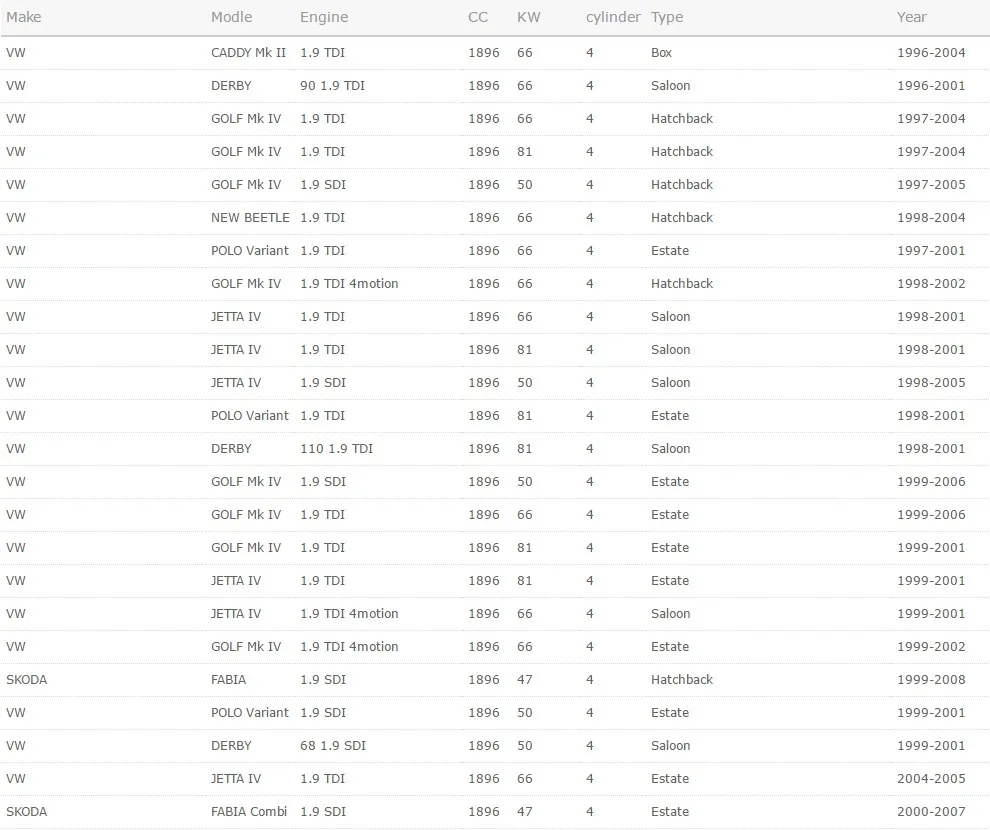Click the 68 1.9 SDI engine cell
This screenshot has height=830, width=990.
pyautogui.click(x=333, y=745)
